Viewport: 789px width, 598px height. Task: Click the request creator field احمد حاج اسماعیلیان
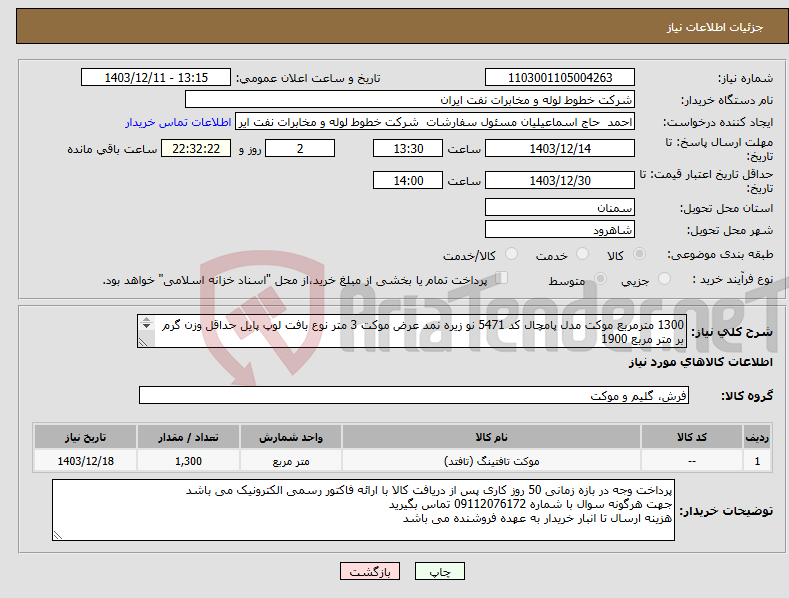point(435,122)
